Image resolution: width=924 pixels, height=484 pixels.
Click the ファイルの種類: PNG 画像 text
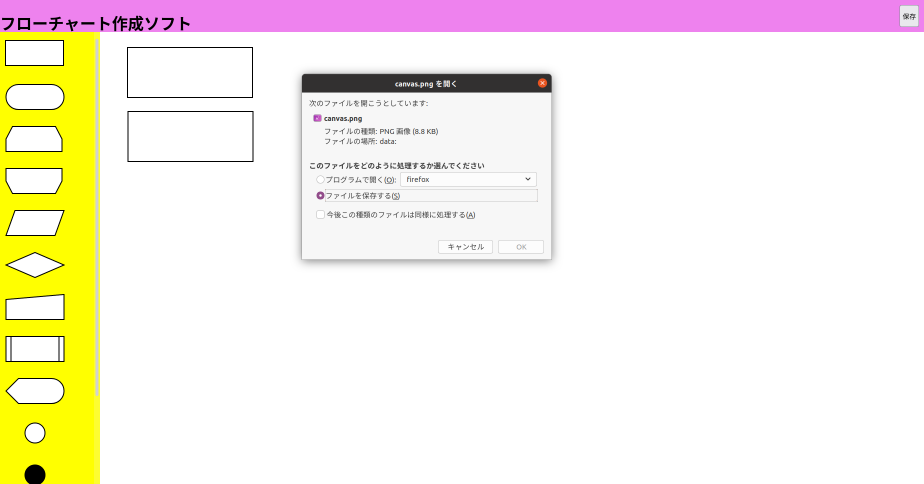point(381,131)
